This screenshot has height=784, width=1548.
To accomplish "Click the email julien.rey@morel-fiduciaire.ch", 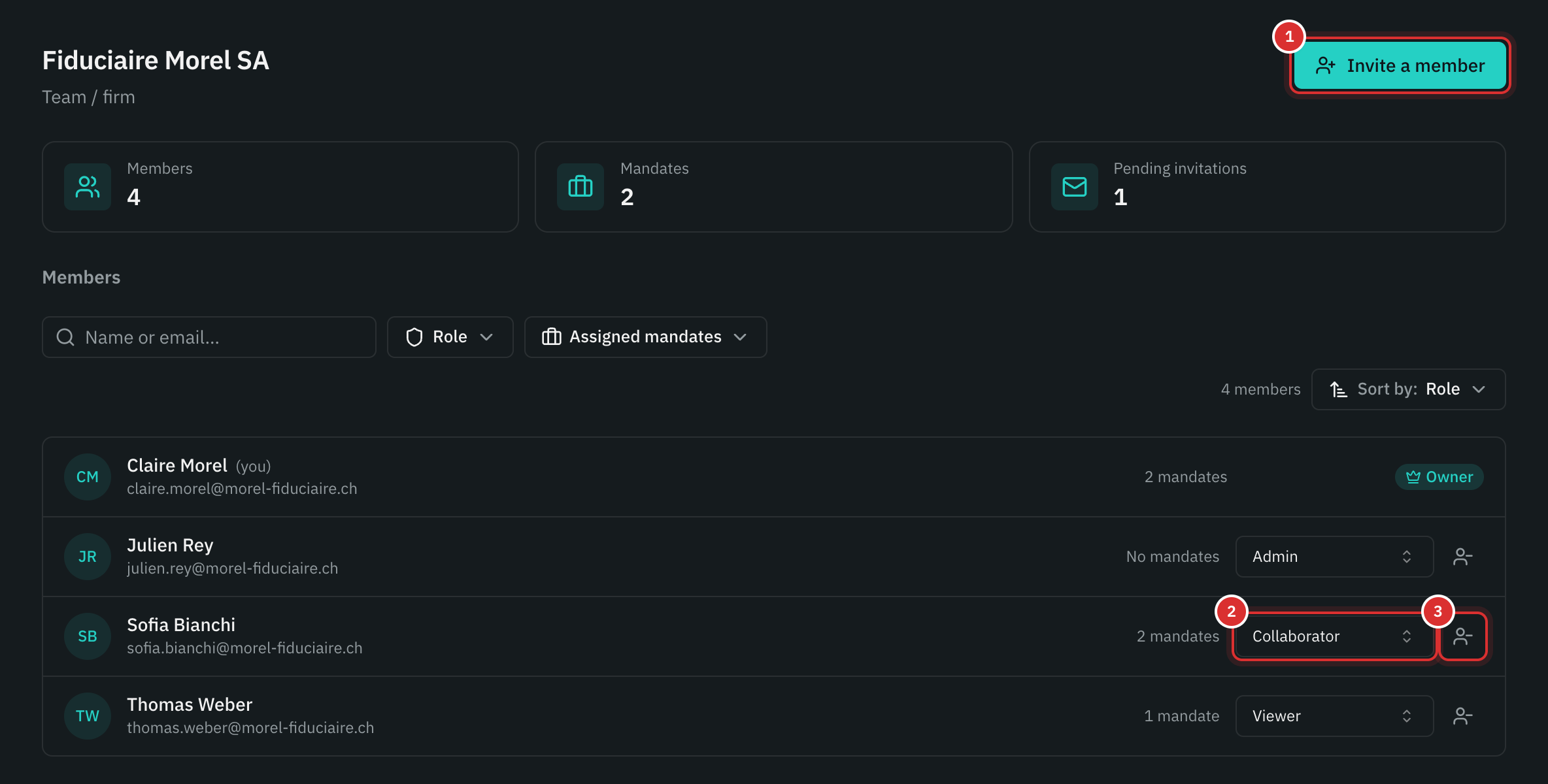I will 233,568.
